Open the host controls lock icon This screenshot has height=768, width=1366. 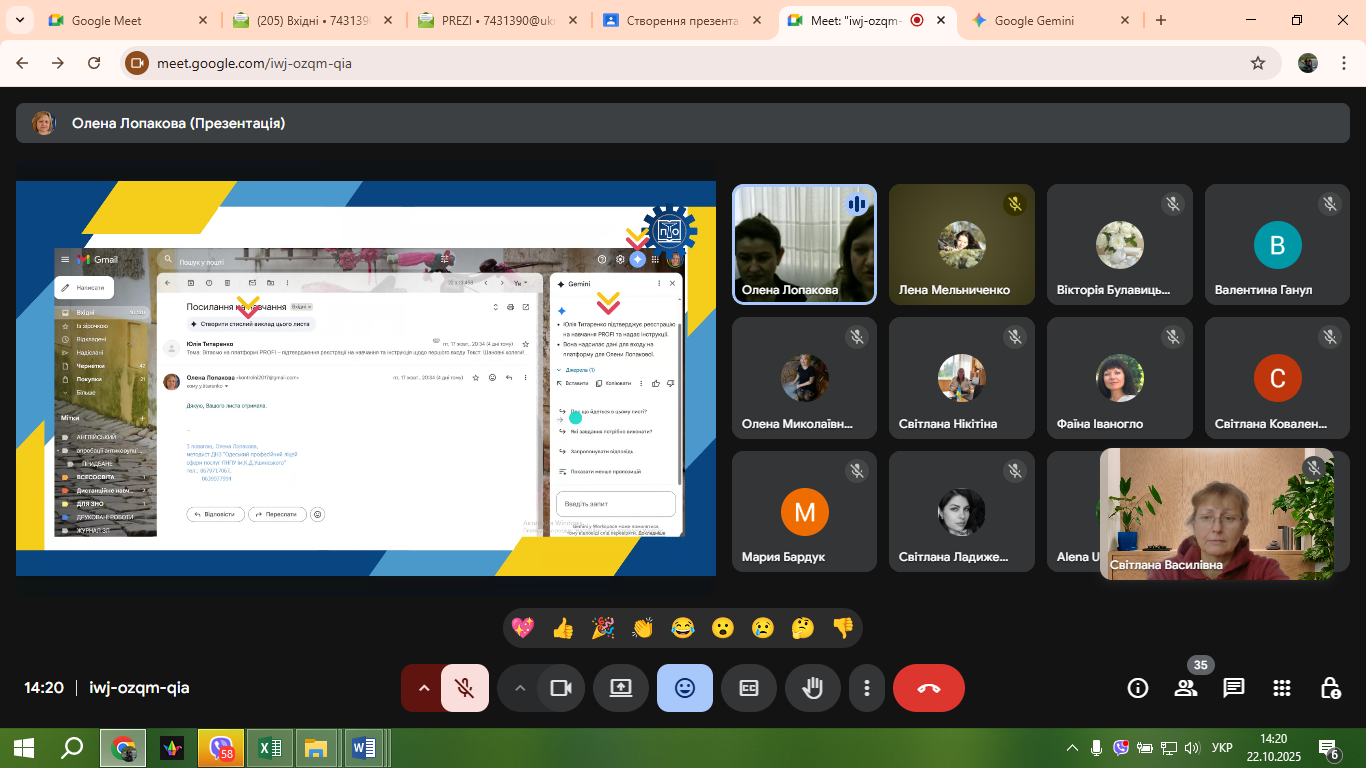tap(1330, 688)
